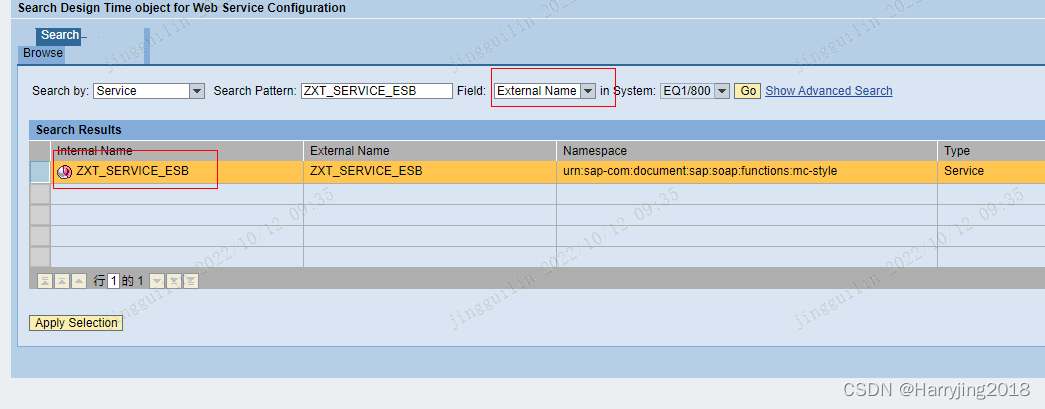The width and height of the screenshot is (1045, 409).
Task: Open Show Advanced Search link
Action: 828,91
